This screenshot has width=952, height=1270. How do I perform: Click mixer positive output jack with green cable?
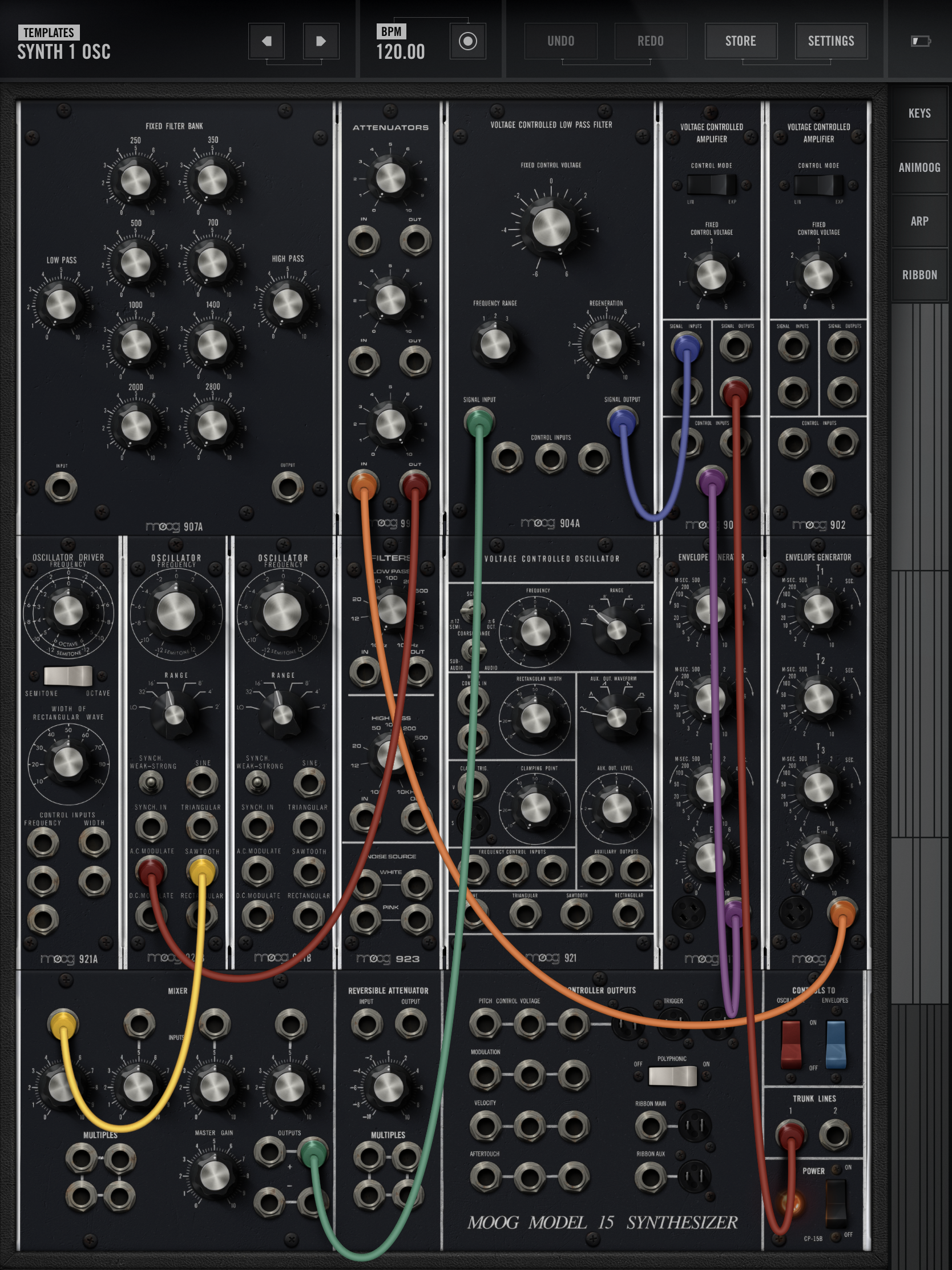point(313,1152)
